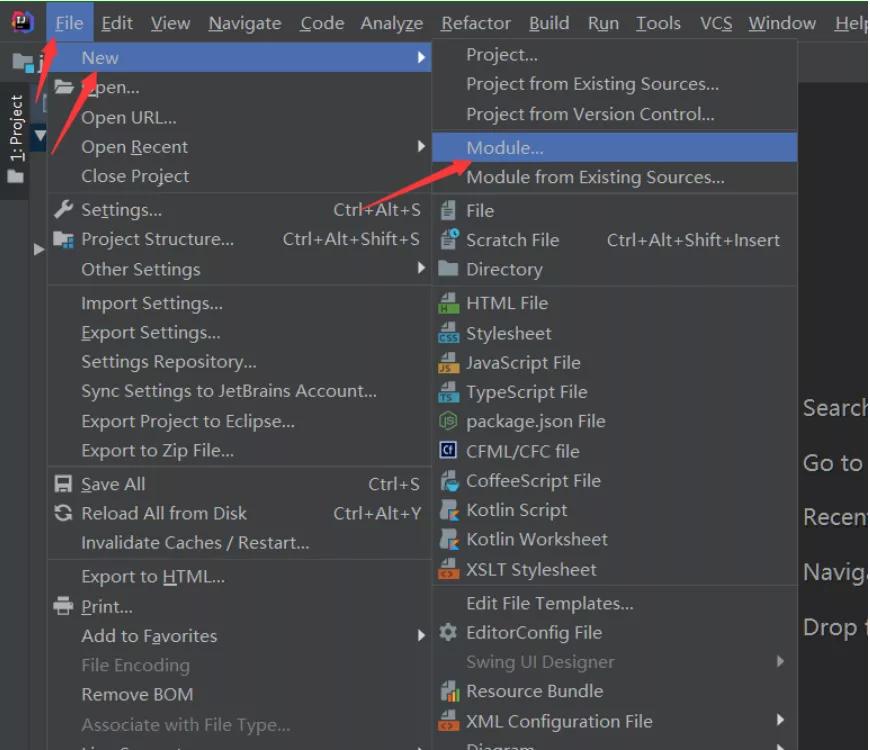Screen dimensions: 870x750
Task: Click the Resource Bundle icon
Action: pos(449,691)
